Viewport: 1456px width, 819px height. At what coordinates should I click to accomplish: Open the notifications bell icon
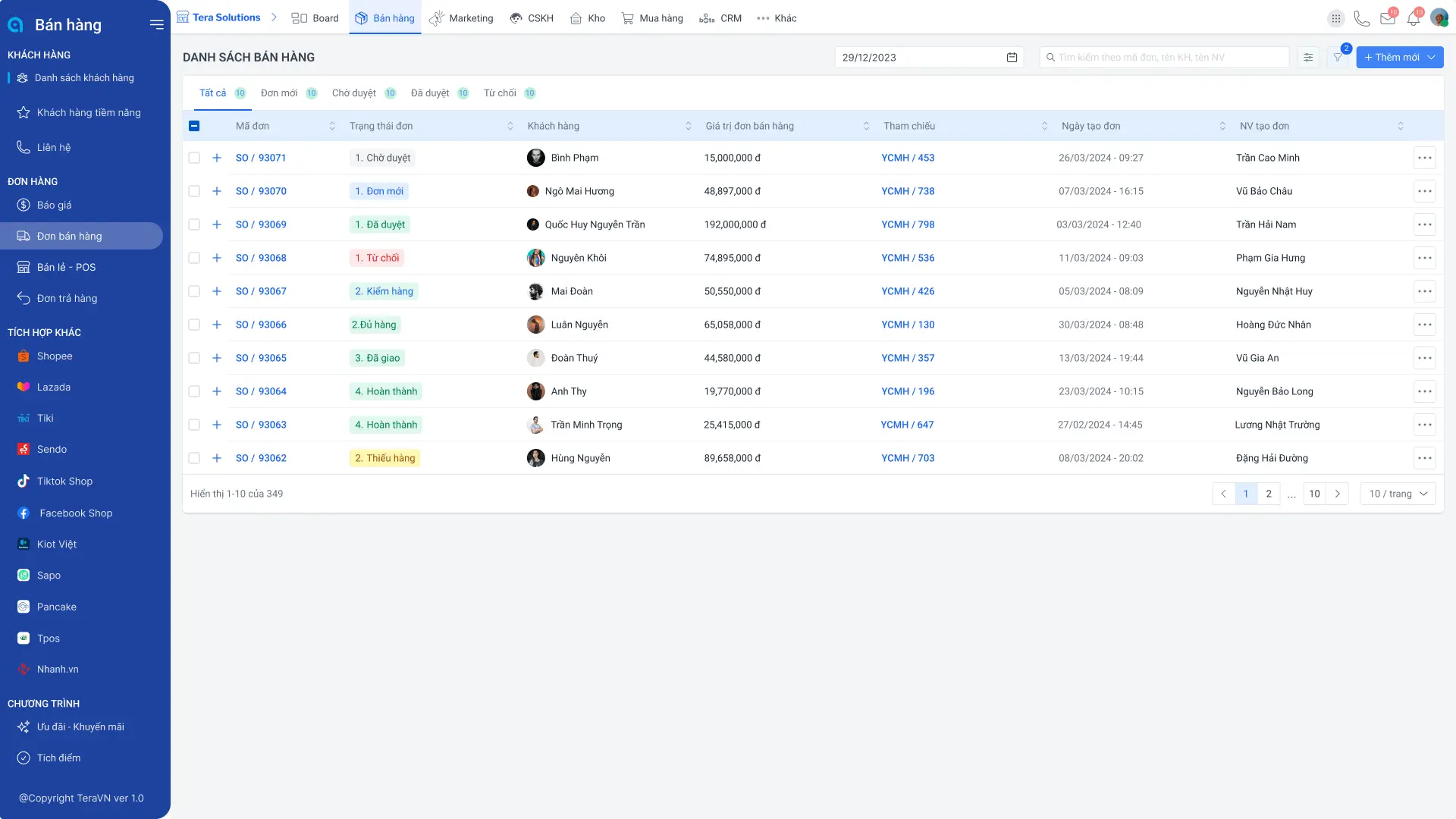coord(1414,18)
